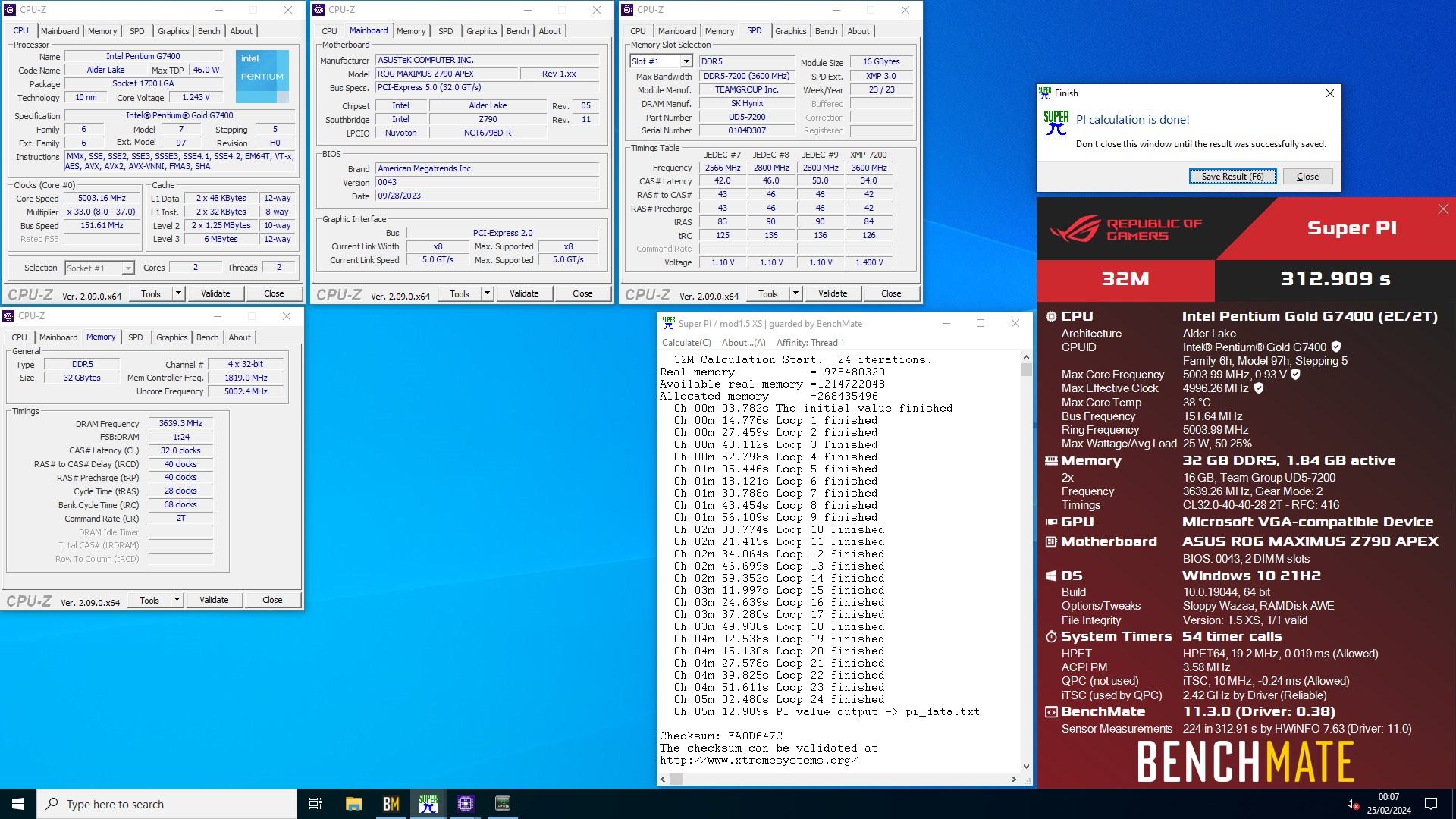Click the 312.909 s result time
The image size is (1456, 819).
point(1335,279)
